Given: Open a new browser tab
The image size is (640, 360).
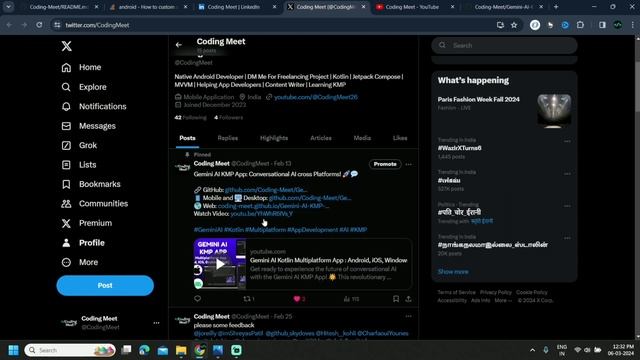Looking at the screenshot, I should (556, 7).
